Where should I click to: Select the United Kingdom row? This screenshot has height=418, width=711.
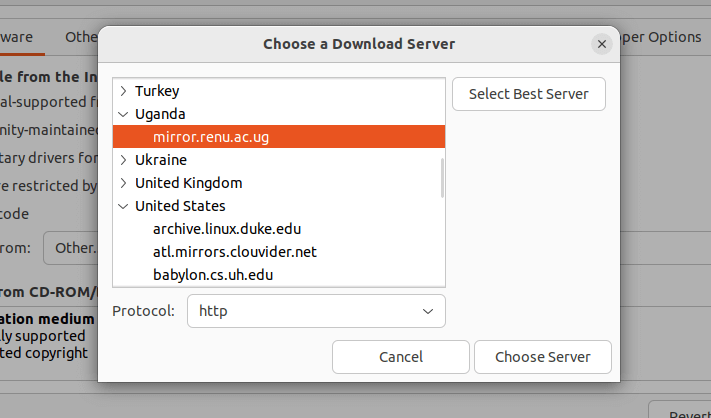point(188,183)
